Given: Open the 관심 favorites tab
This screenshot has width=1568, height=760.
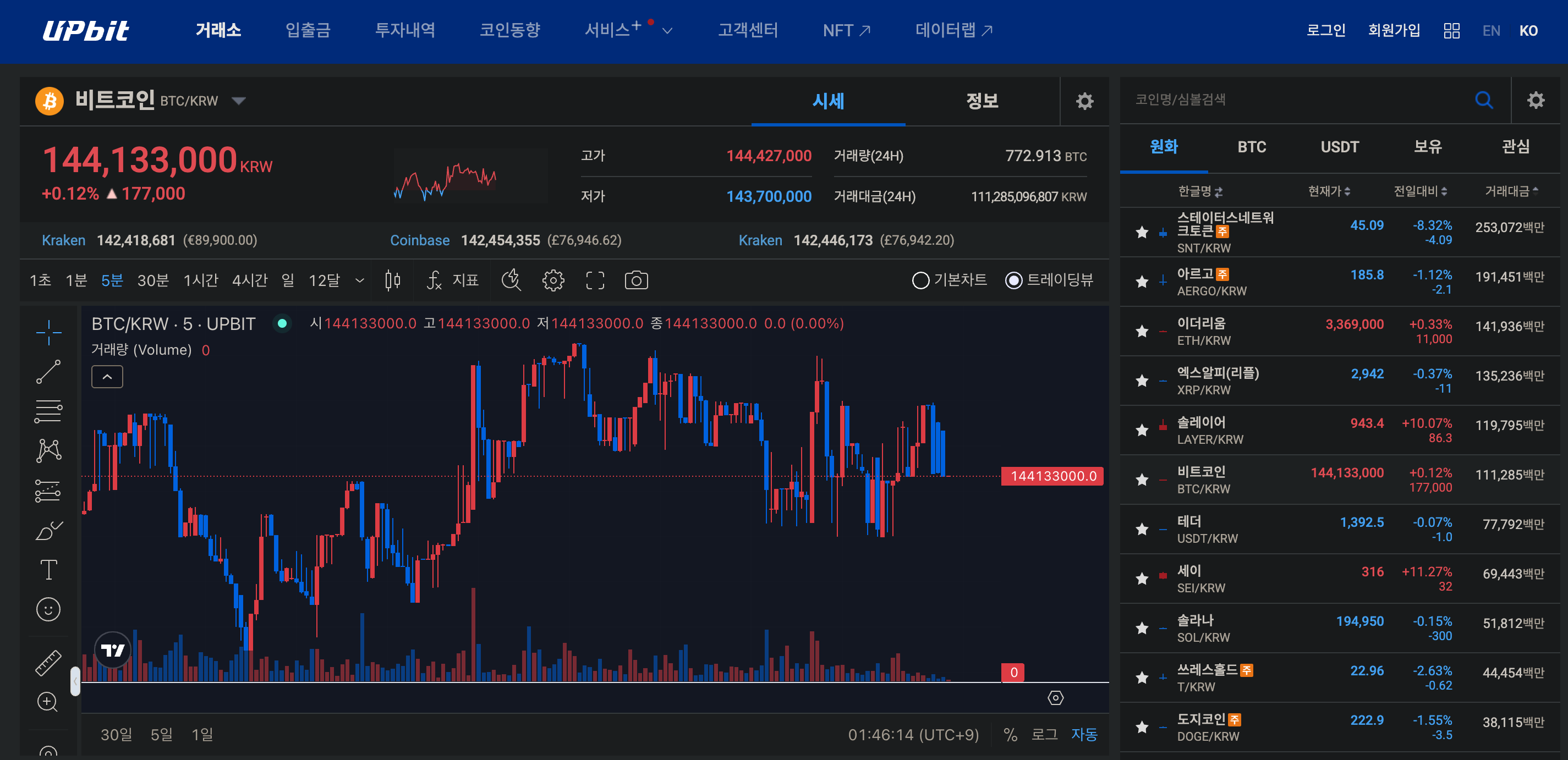Looking at the screenshot, I should click(1515, 147).
